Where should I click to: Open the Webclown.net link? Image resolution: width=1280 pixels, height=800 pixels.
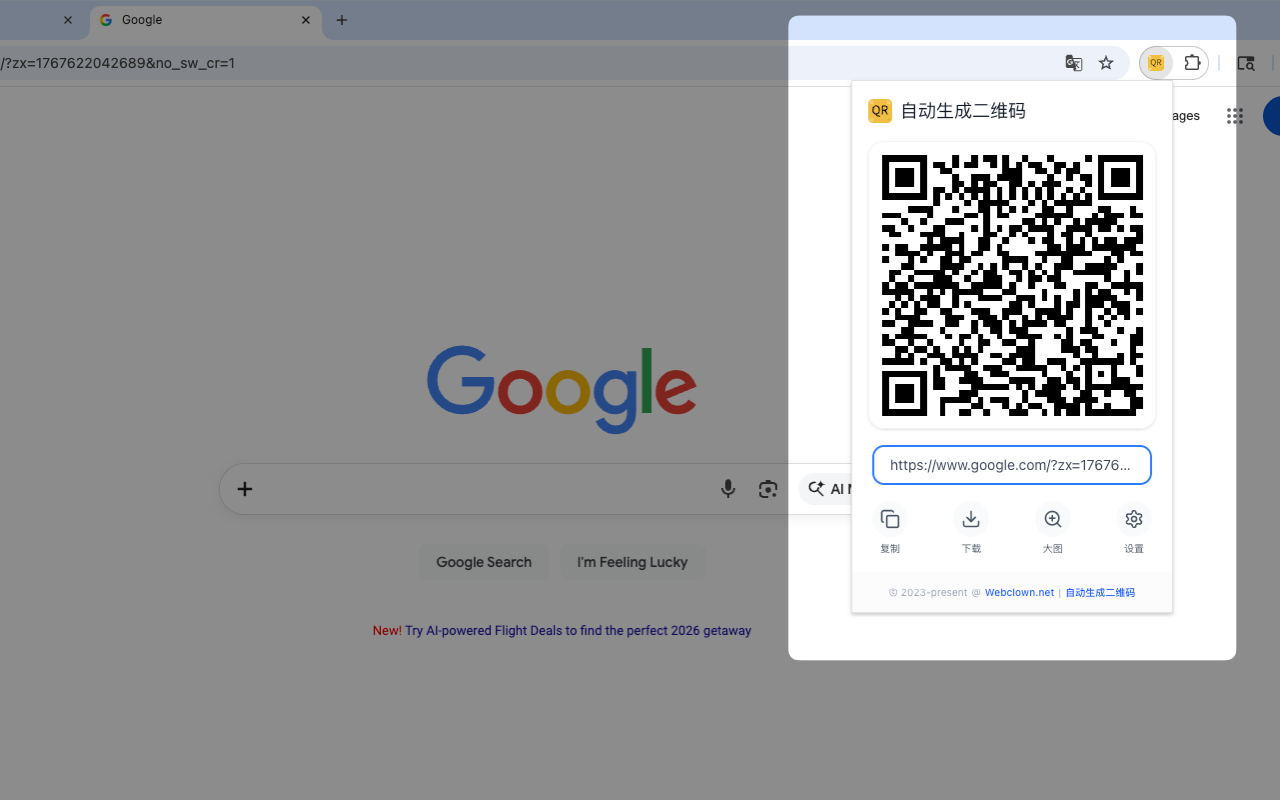click(1019, 593)
